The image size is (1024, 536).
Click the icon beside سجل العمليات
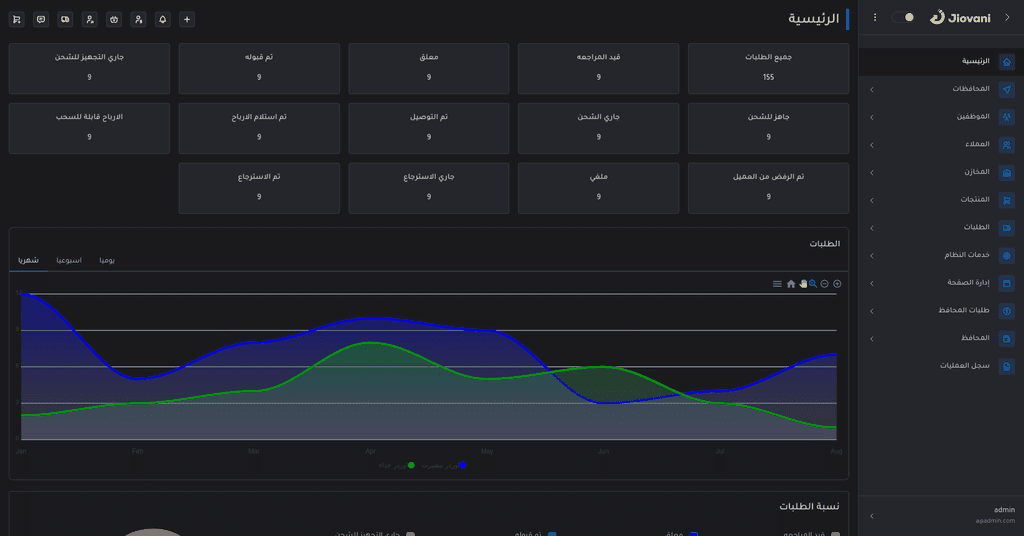[1007, 366]
